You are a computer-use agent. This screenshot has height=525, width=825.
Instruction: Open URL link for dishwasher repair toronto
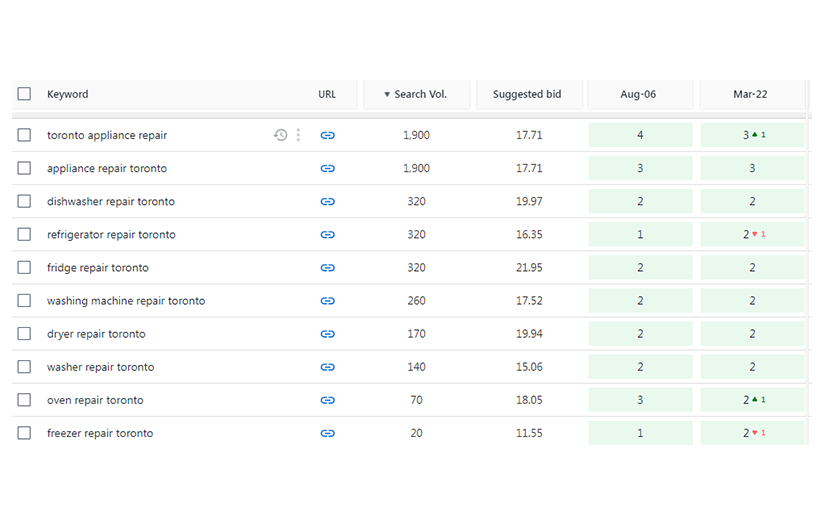pyautogui.click(x=327, y=201)
